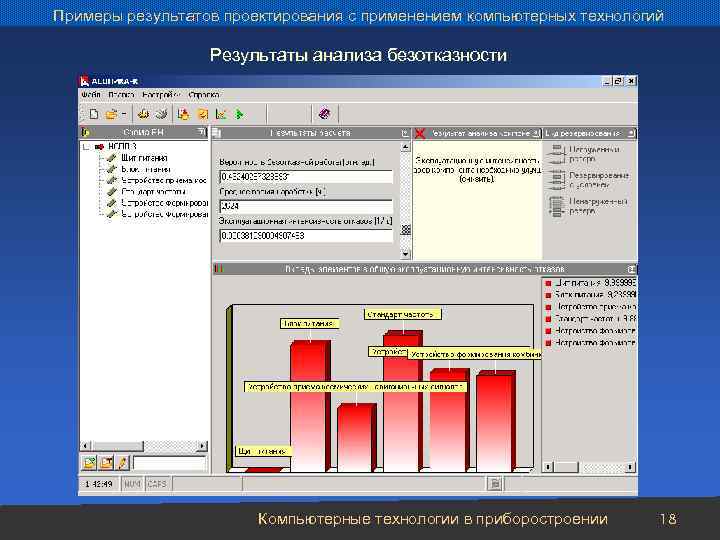Click pin button on reservation type header
This screenshot has width=720, height=540.
(631, 134)
